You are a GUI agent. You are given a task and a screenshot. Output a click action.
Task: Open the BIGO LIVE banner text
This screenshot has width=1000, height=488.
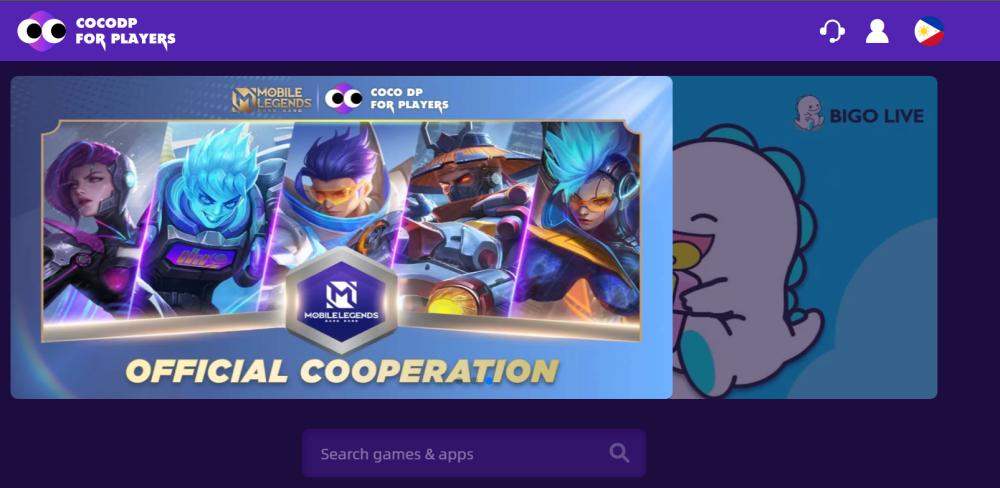tap(876, 116)
